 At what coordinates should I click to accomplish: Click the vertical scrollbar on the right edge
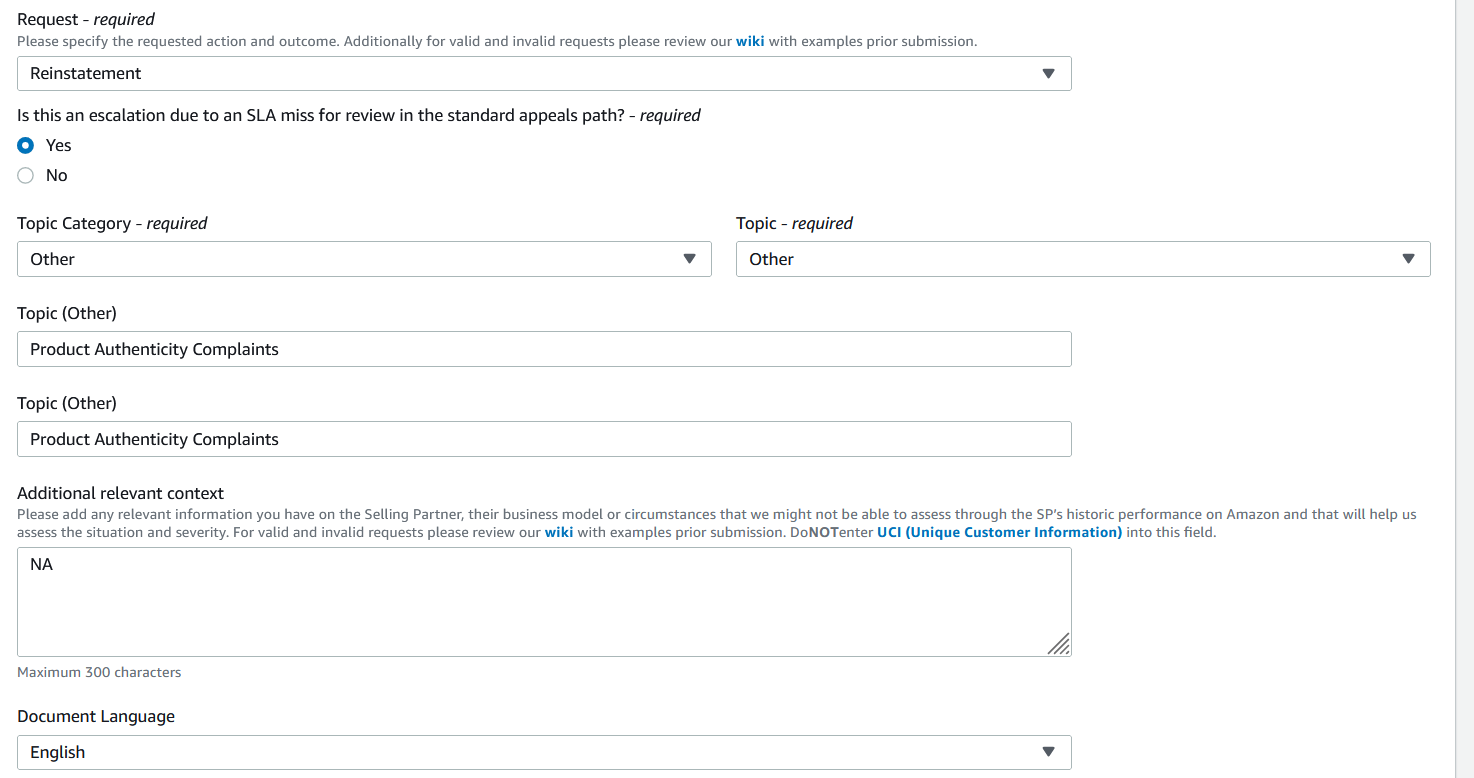coord(1464,389)
